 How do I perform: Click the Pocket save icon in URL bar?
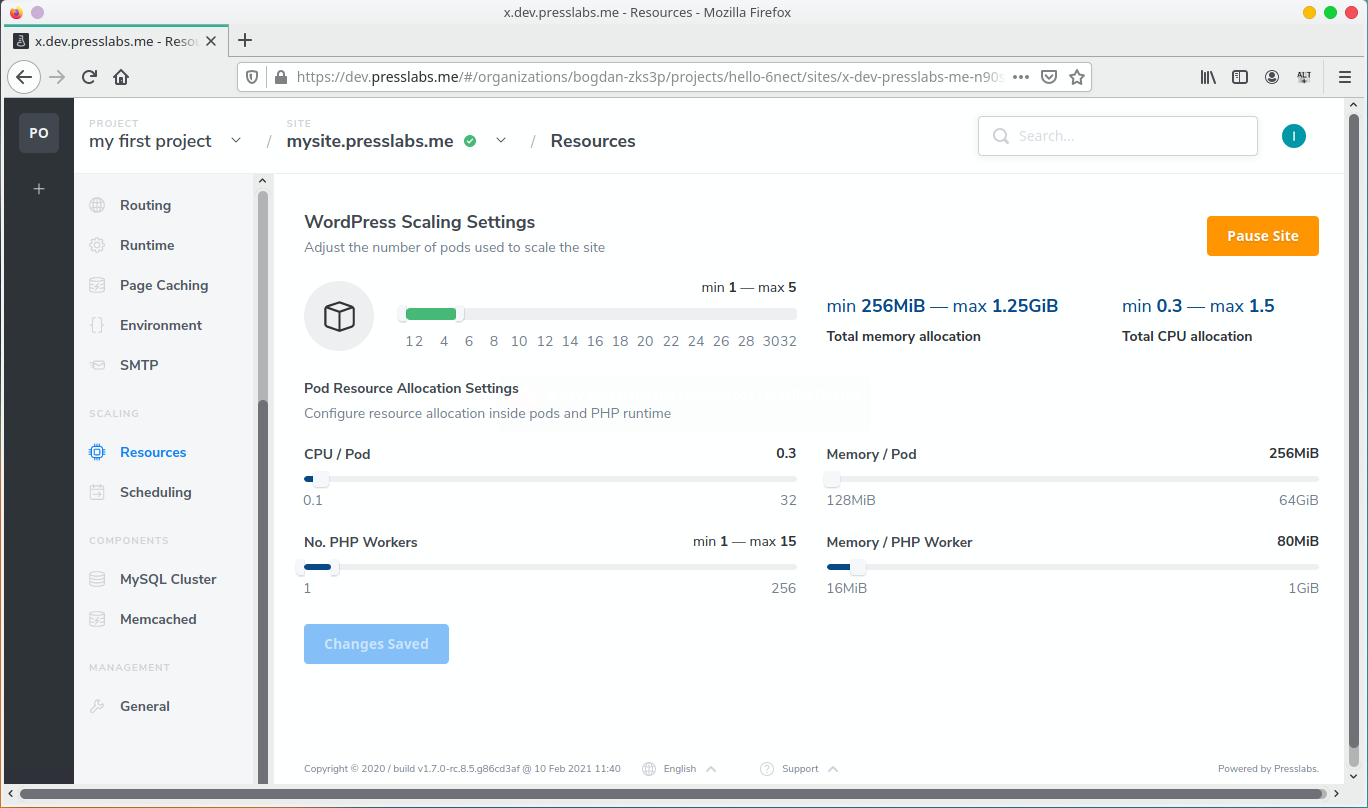pyautogui.click(x=1049, y=77)
